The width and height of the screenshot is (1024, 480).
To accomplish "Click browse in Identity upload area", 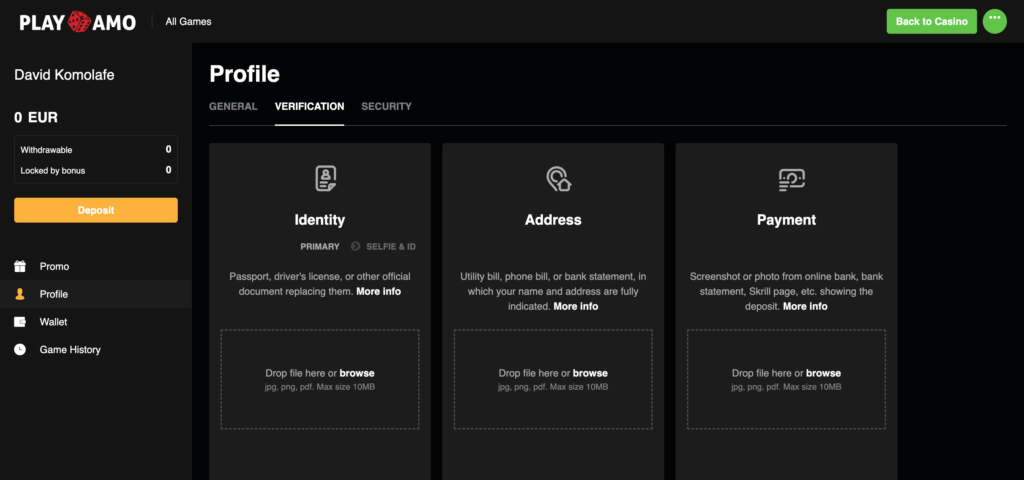I will click(357, 374).
